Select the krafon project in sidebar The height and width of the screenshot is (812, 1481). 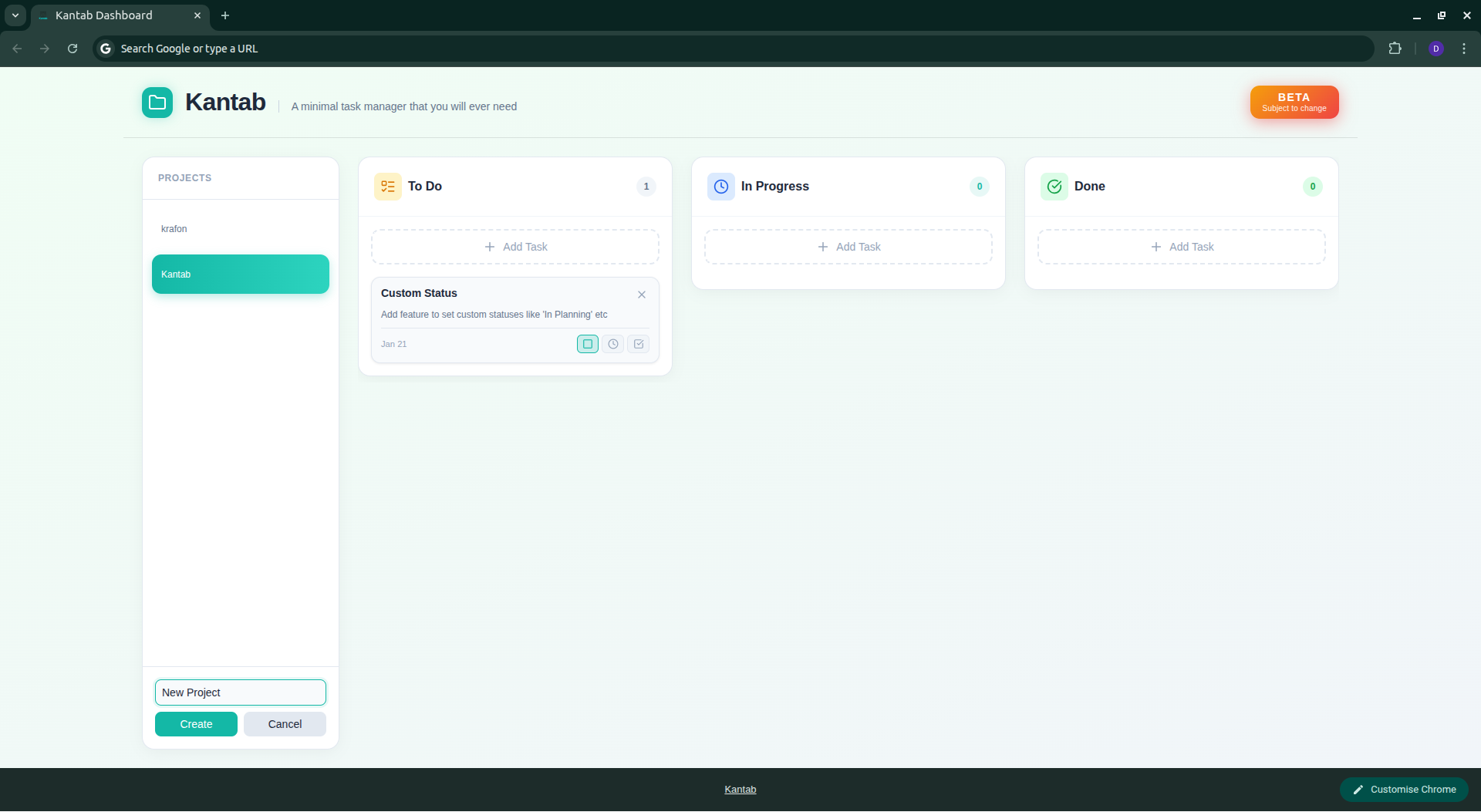coord(174,228)
